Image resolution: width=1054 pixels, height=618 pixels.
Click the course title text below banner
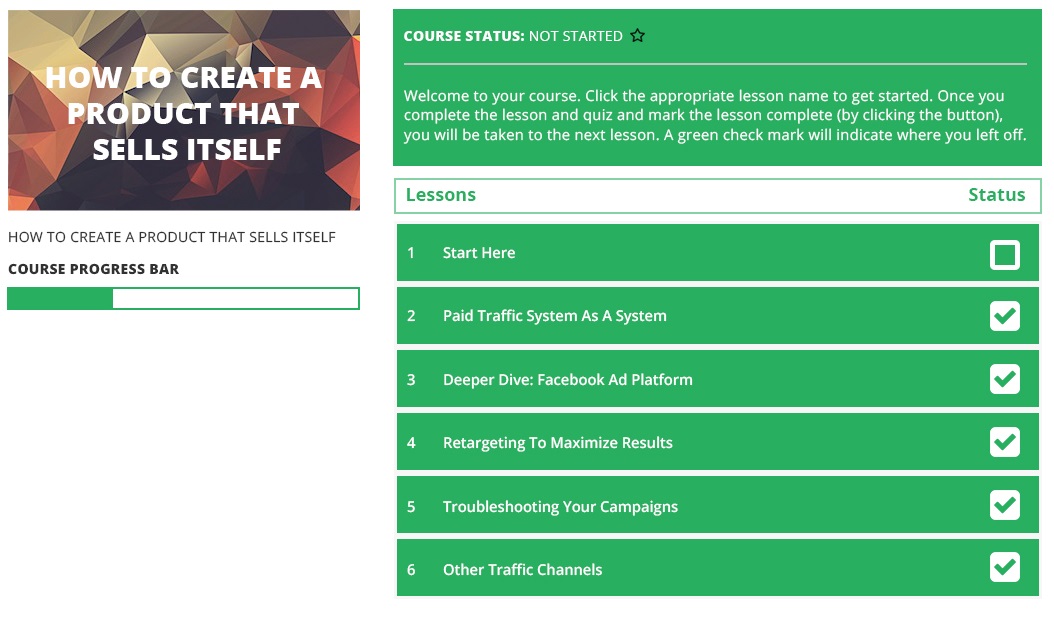tap(172, 237)
